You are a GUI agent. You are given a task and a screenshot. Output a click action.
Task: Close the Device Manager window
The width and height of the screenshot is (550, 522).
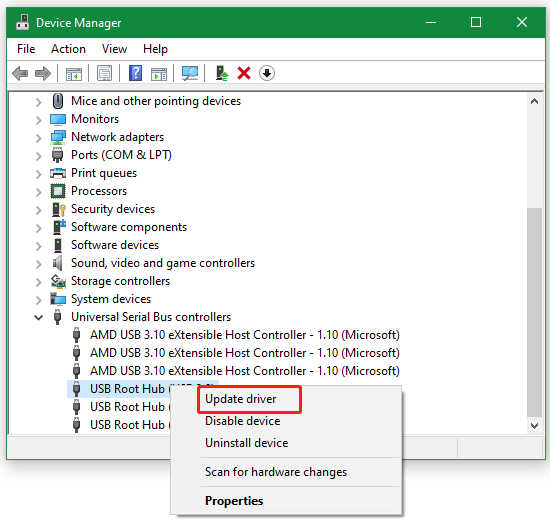[x=522, y=22]
